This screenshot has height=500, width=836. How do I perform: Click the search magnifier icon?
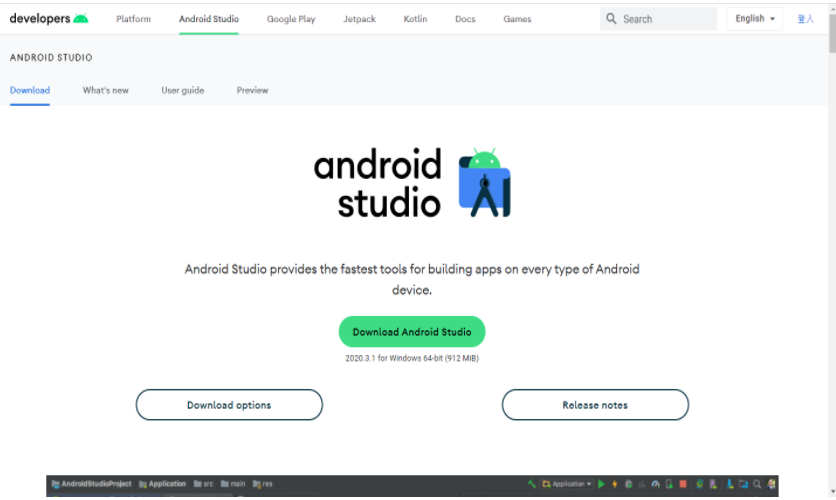coord(611,19)
